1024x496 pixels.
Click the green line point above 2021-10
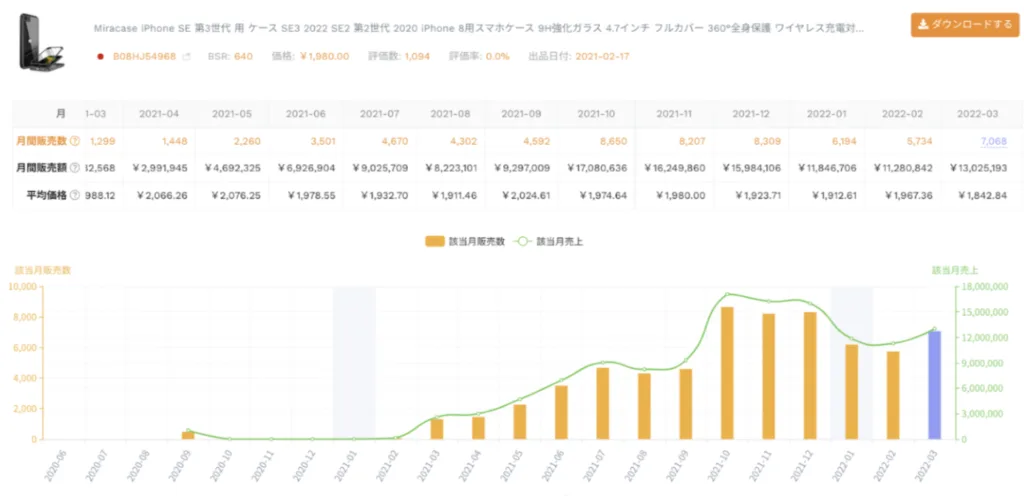pos(727,294)
